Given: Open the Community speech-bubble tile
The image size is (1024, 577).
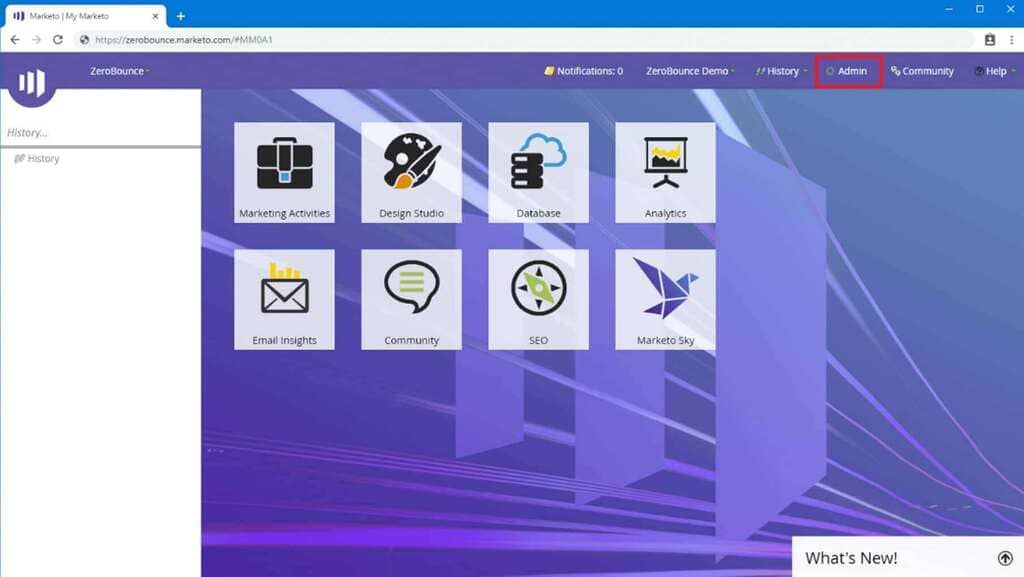Looking at the screenshot, I should (411, 300).
